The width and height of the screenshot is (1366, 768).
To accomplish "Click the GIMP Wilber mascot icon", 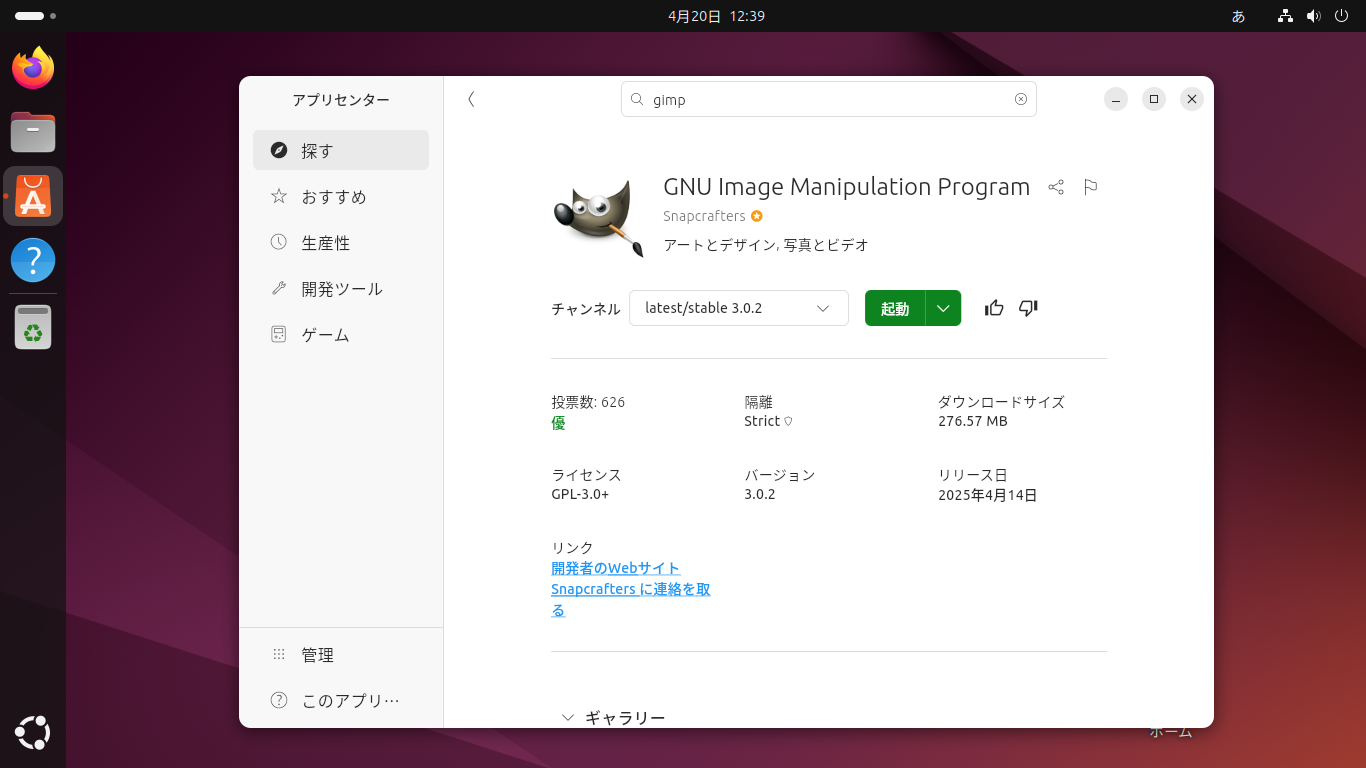I will coord(598,217).
